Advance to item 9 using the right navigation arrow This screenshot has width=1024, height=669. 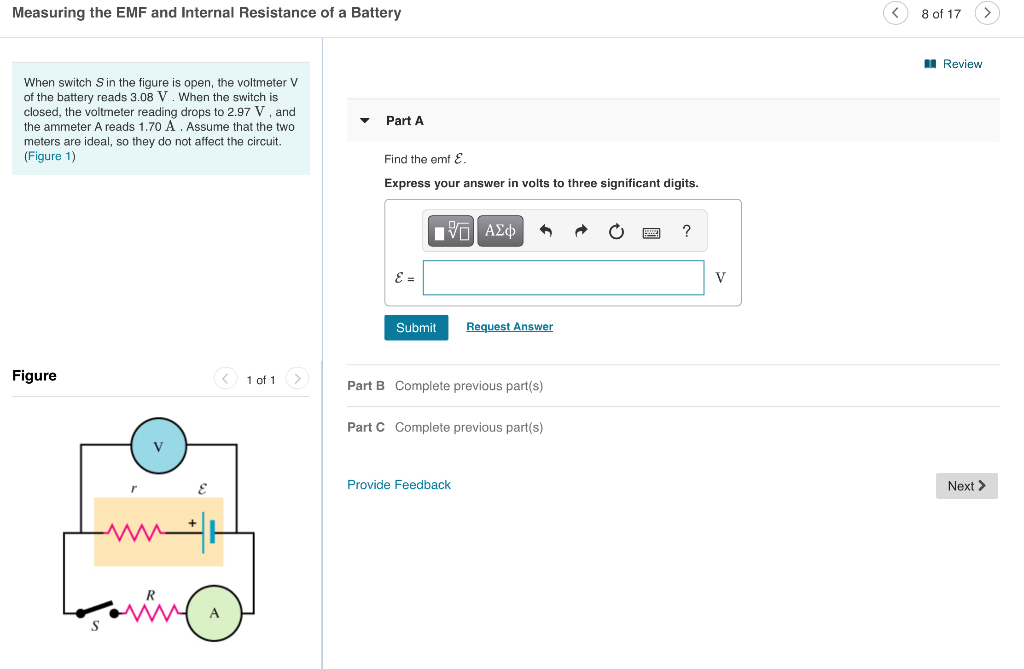[987, 14]
